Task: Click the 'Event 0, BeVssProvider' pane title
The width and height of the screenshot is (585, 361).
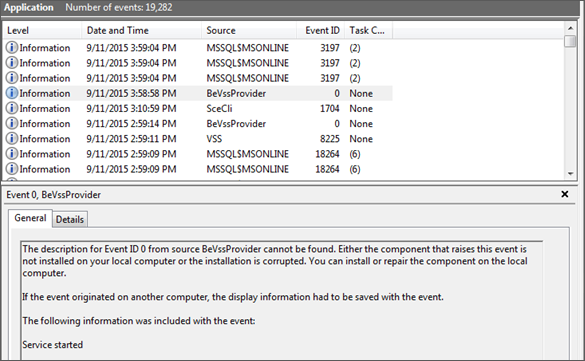Action: pyautogui.click(x=53, y=195)
